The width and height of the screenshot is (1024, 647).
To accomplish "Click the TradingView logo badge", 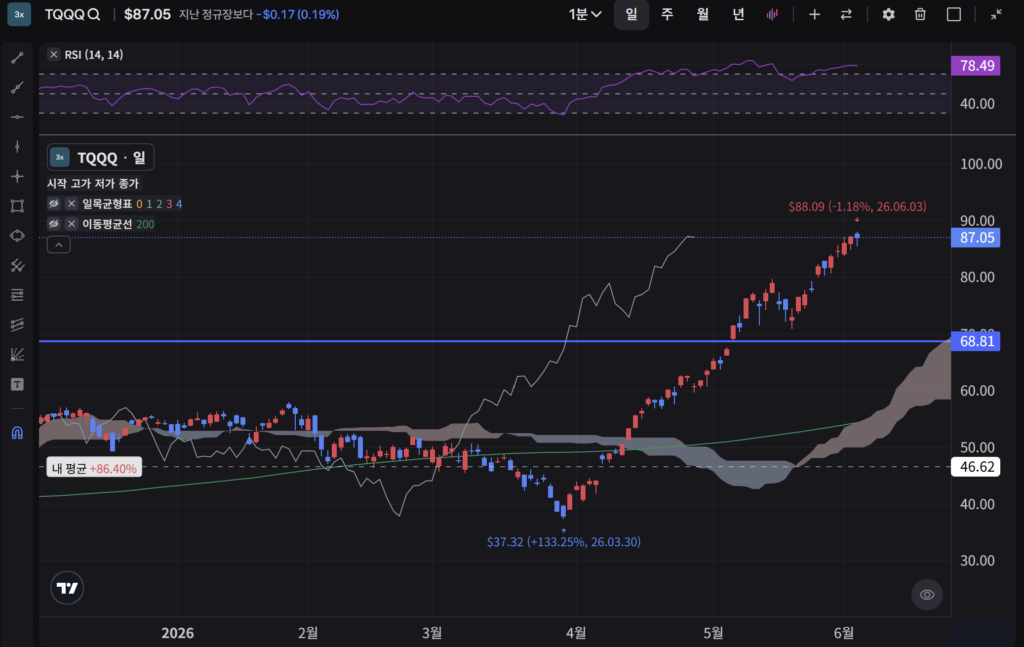I will coord(67,588).
